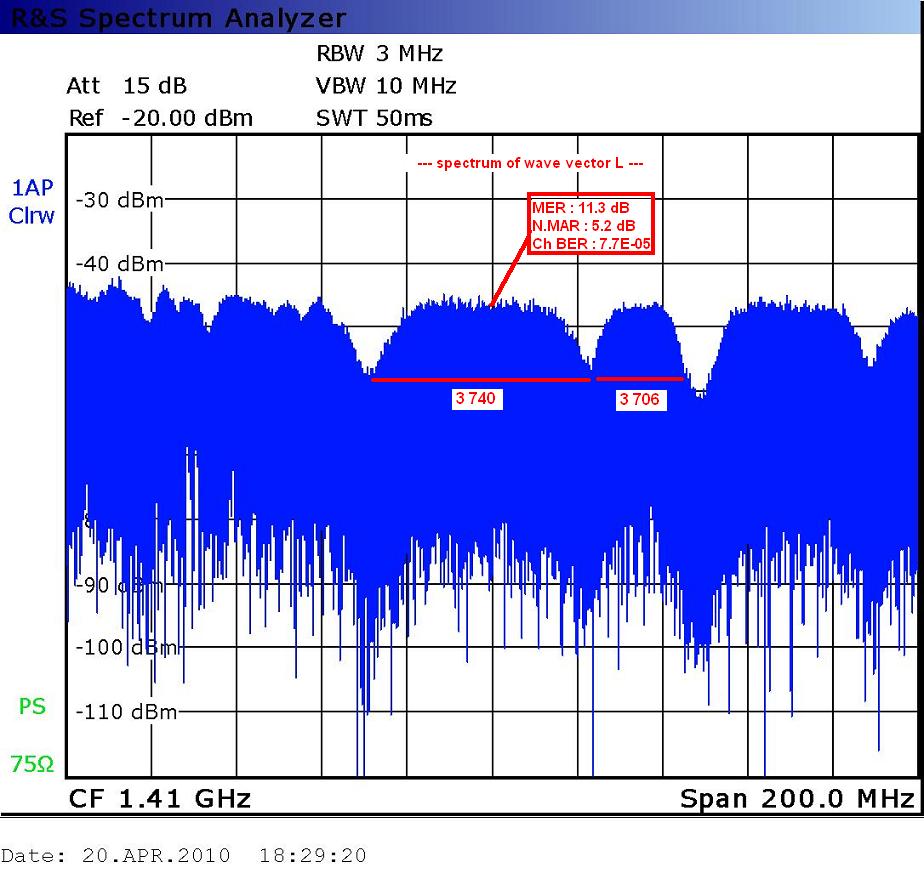Select the Att 15 dB attenuation setting
924x896 pixels.
click(x=127, y=86)
